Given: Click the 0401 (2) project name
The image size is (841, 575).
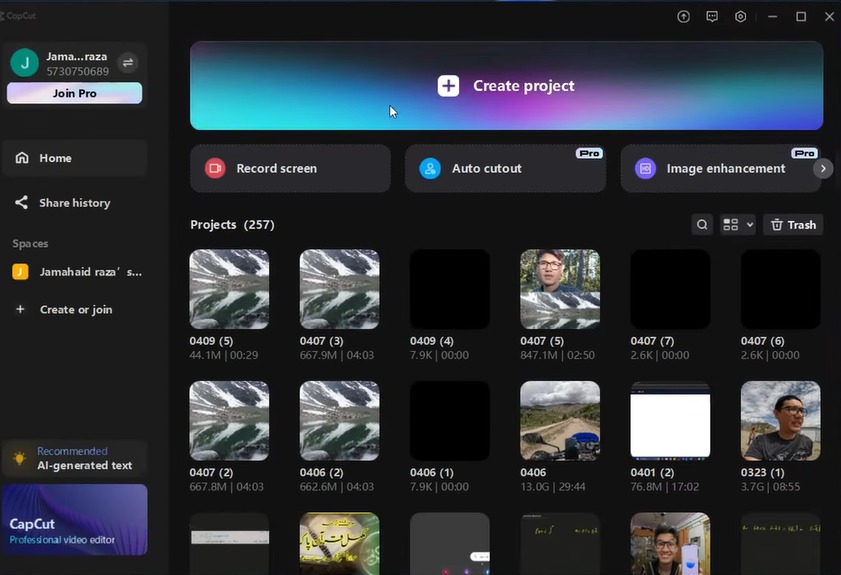Looking at the screenshot, I should (652, 473).
